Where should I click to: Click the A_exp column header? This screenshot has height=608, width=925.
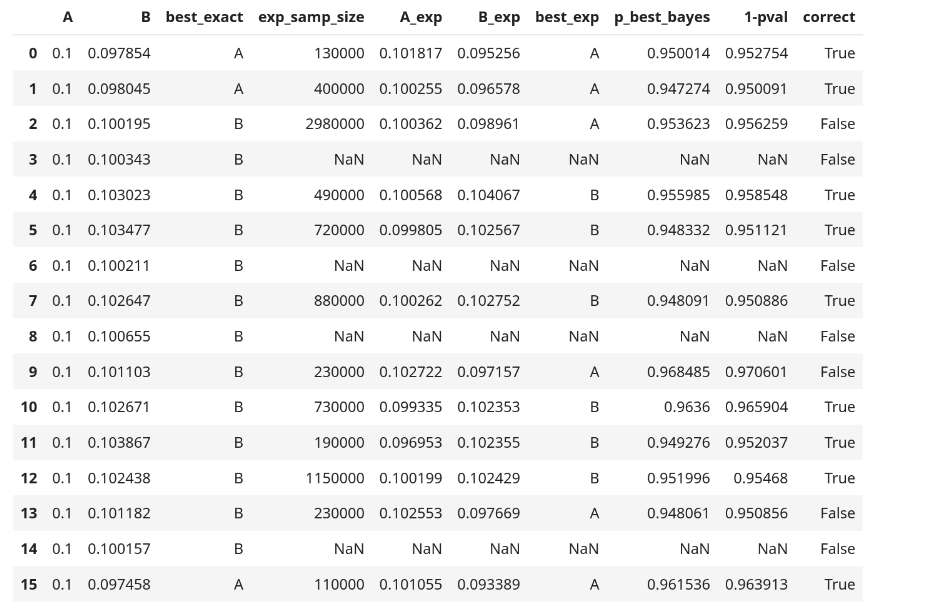tap(421, 18)
